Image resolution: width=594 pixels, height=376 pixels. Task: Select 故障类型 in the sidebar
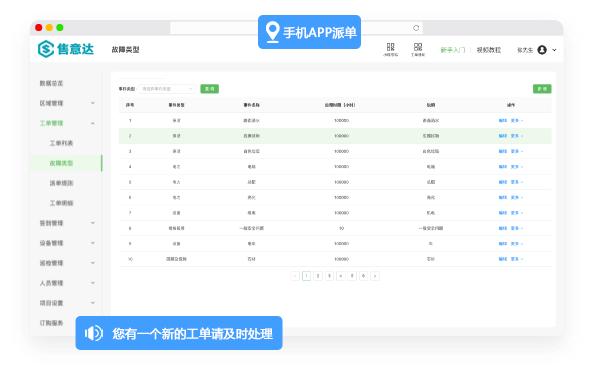point(61,163)
